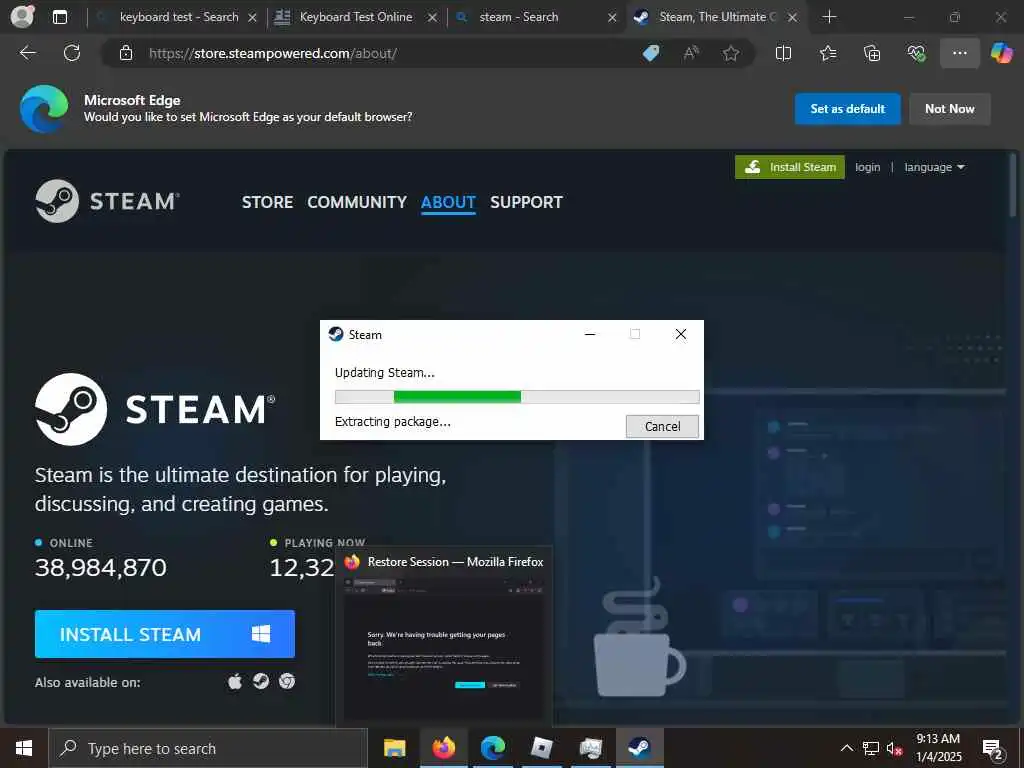
Task: Show hidden system tray icons
Action: point(846,748)
